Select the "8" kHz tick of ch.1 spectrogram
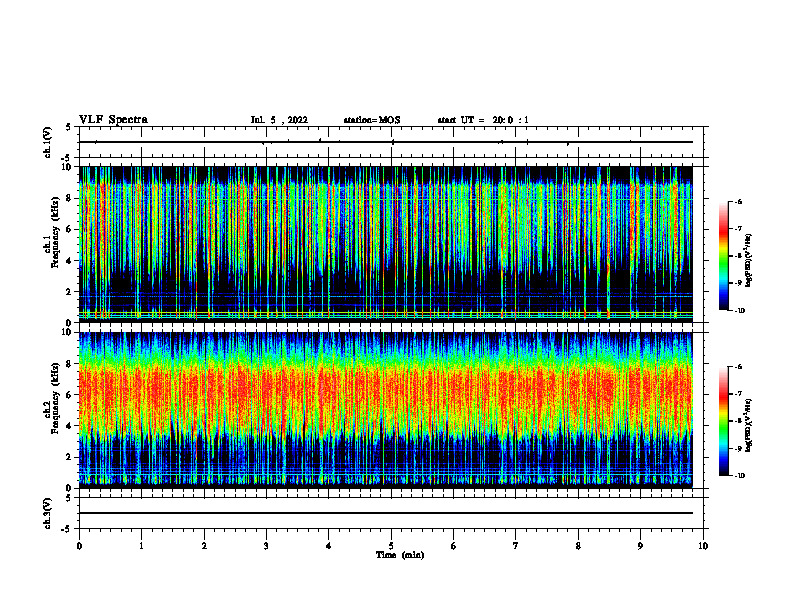Image resolution: width=792 pixels, height=612 pixels. click(x=70, y=198)
